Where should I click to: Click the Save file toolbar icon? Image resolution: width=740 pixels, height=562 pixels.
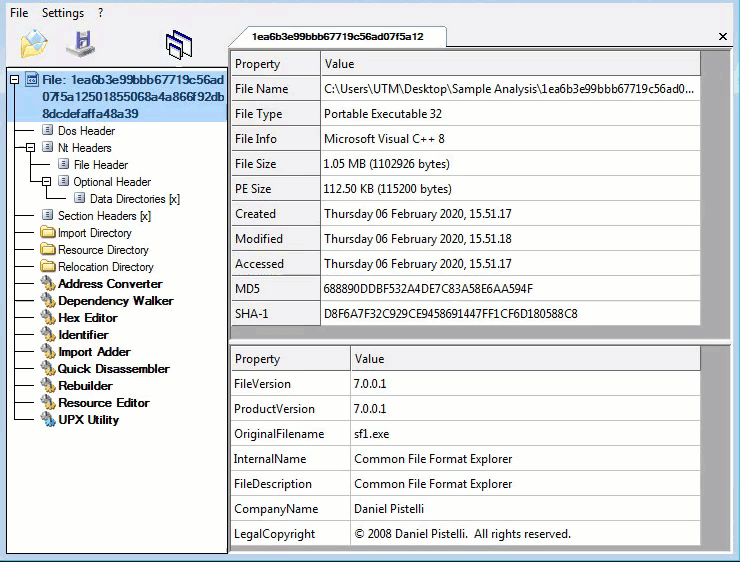[80, 43]
